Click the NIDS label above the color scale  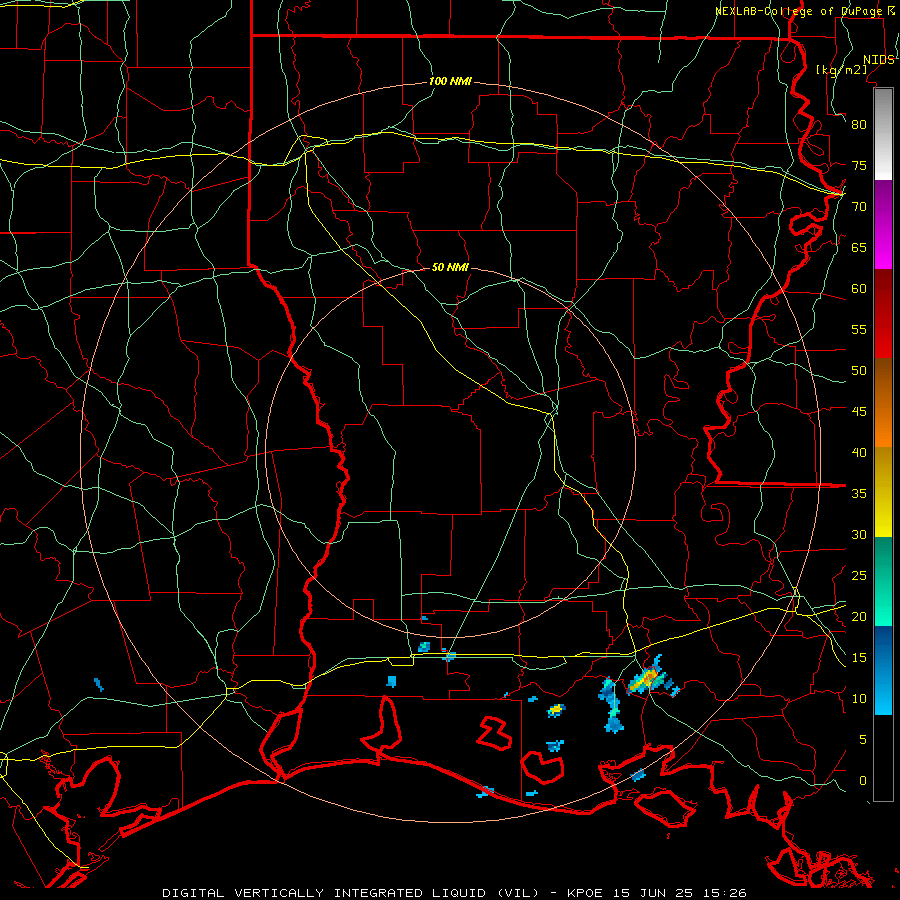point(878,60)
